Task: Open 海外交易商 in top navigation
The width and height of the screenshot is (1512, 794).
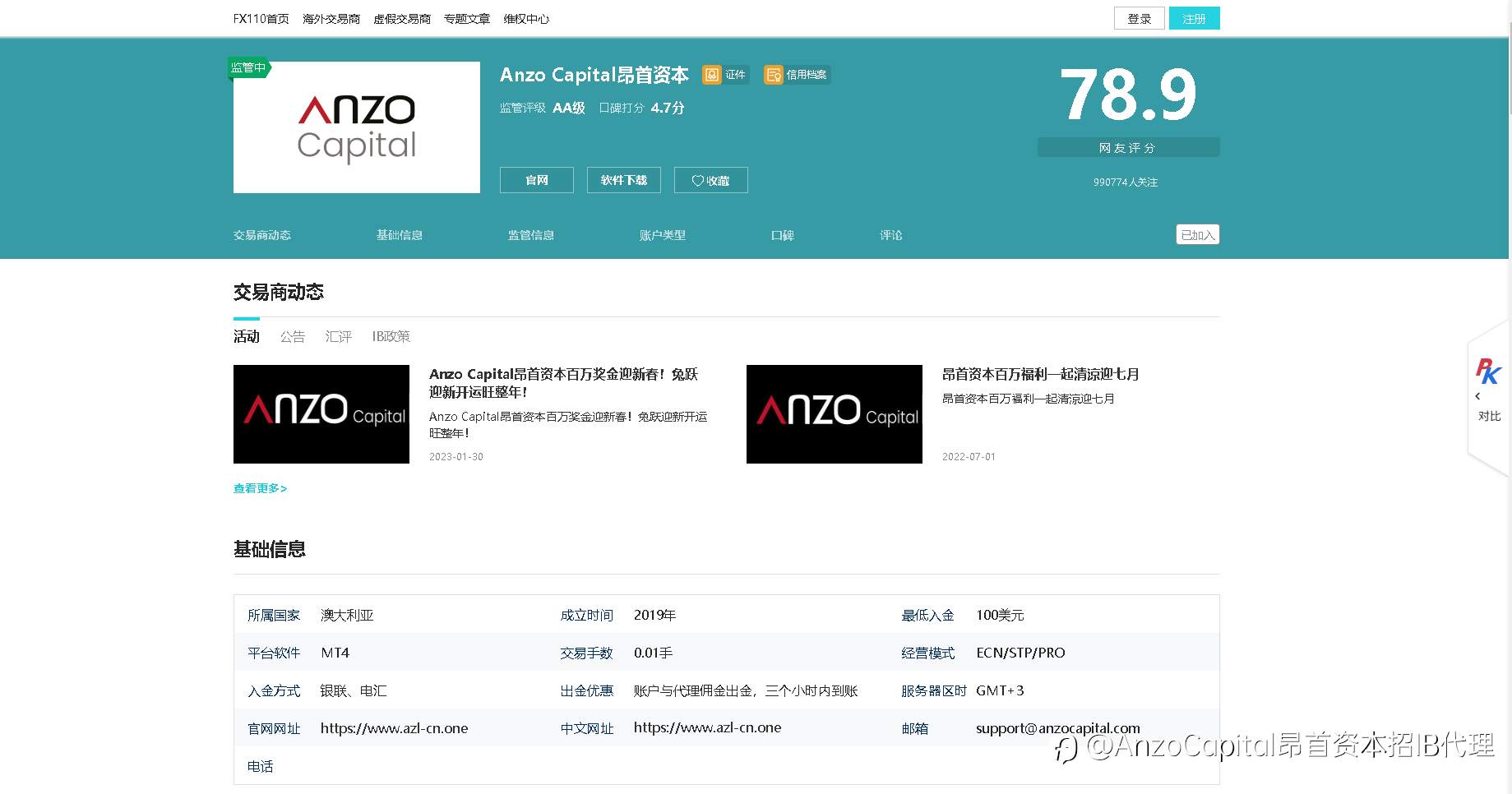Action: 331,19
